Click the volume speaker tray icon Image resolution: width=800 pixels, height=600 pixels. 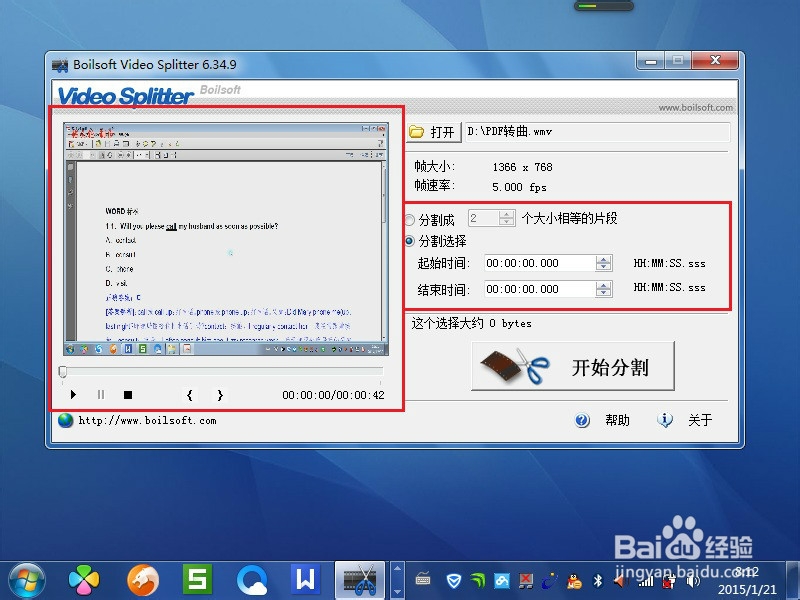tap(692, 581)
